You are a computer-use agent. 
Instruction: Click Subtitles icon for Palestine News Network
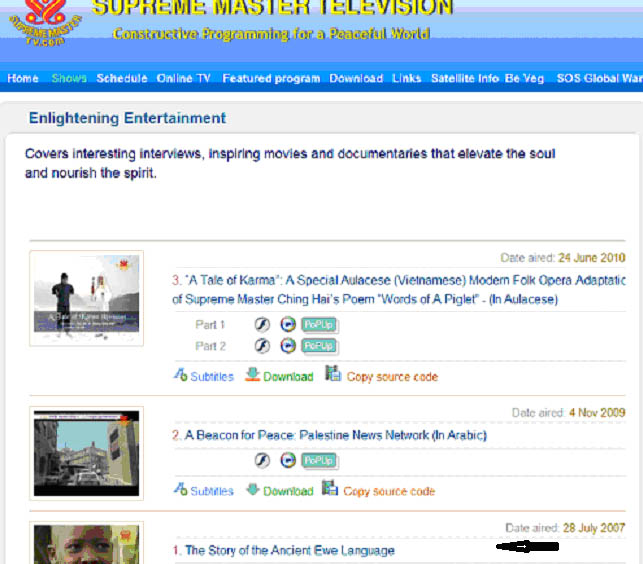(x=180, y=489)
